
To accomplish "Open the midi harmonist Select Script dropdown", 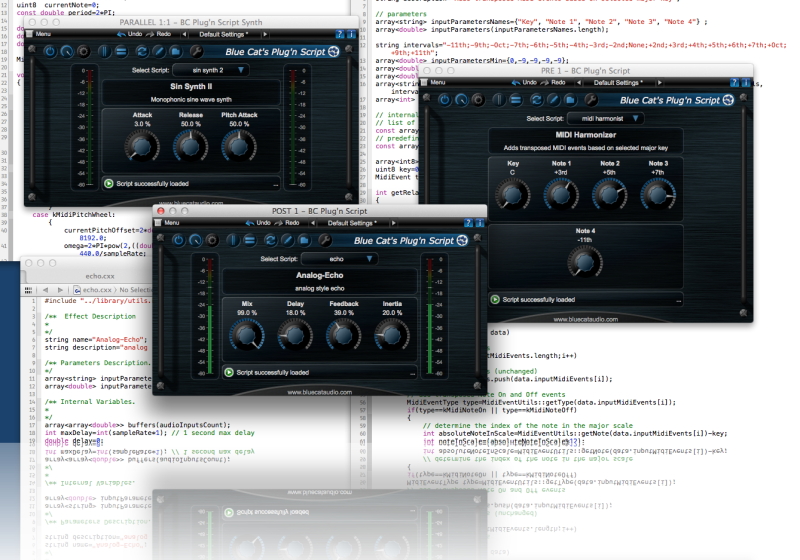I will tap(606, 118).
